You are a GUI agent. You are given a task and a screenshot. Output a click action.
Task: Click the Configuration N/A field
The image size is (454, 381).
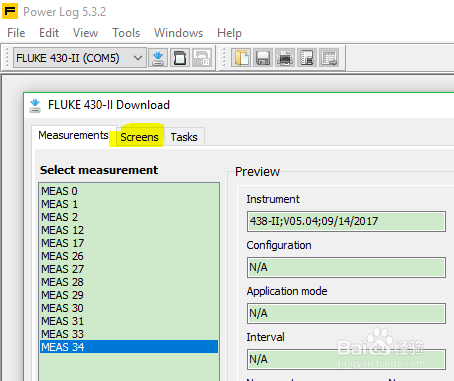(x=346, y=267)
